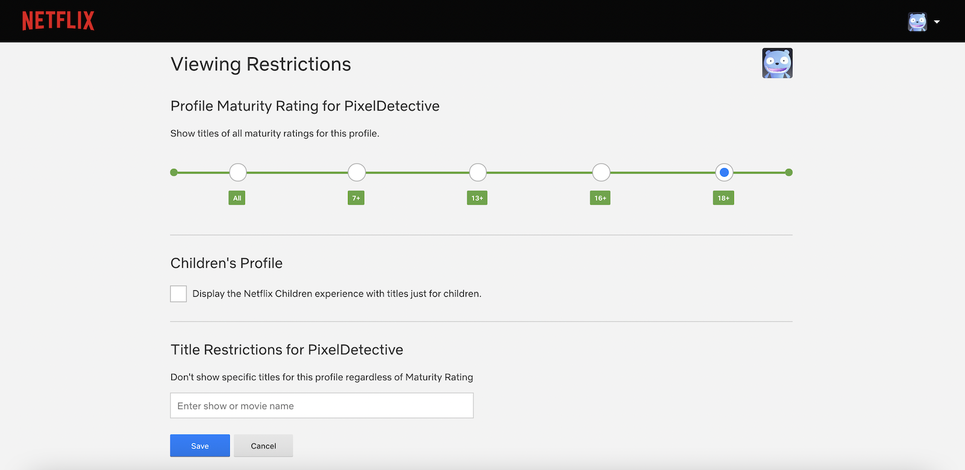Open the account dropdown arrow

(937, 22)
